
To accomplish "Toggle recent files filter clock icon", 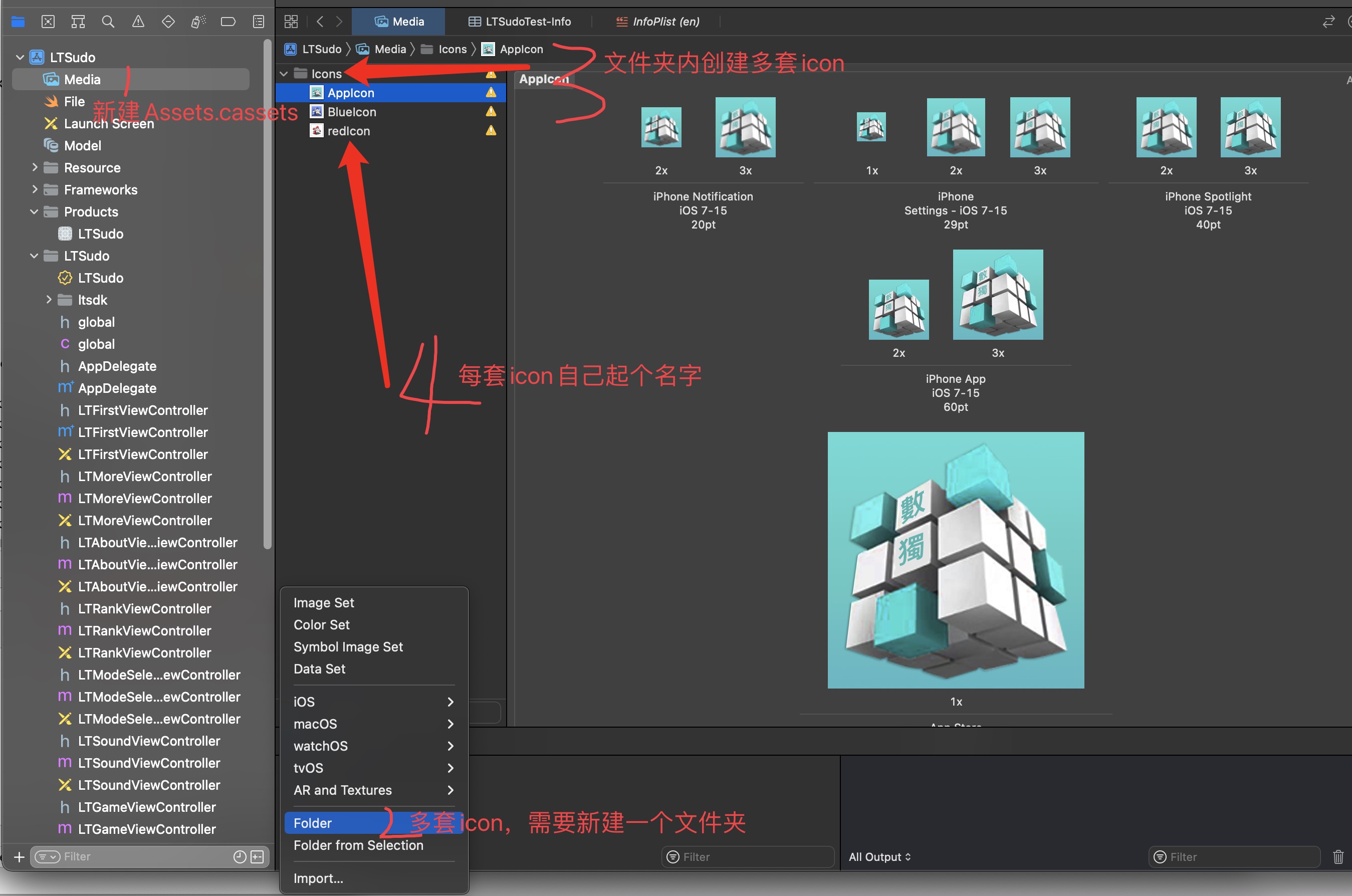I will [240, 856].
